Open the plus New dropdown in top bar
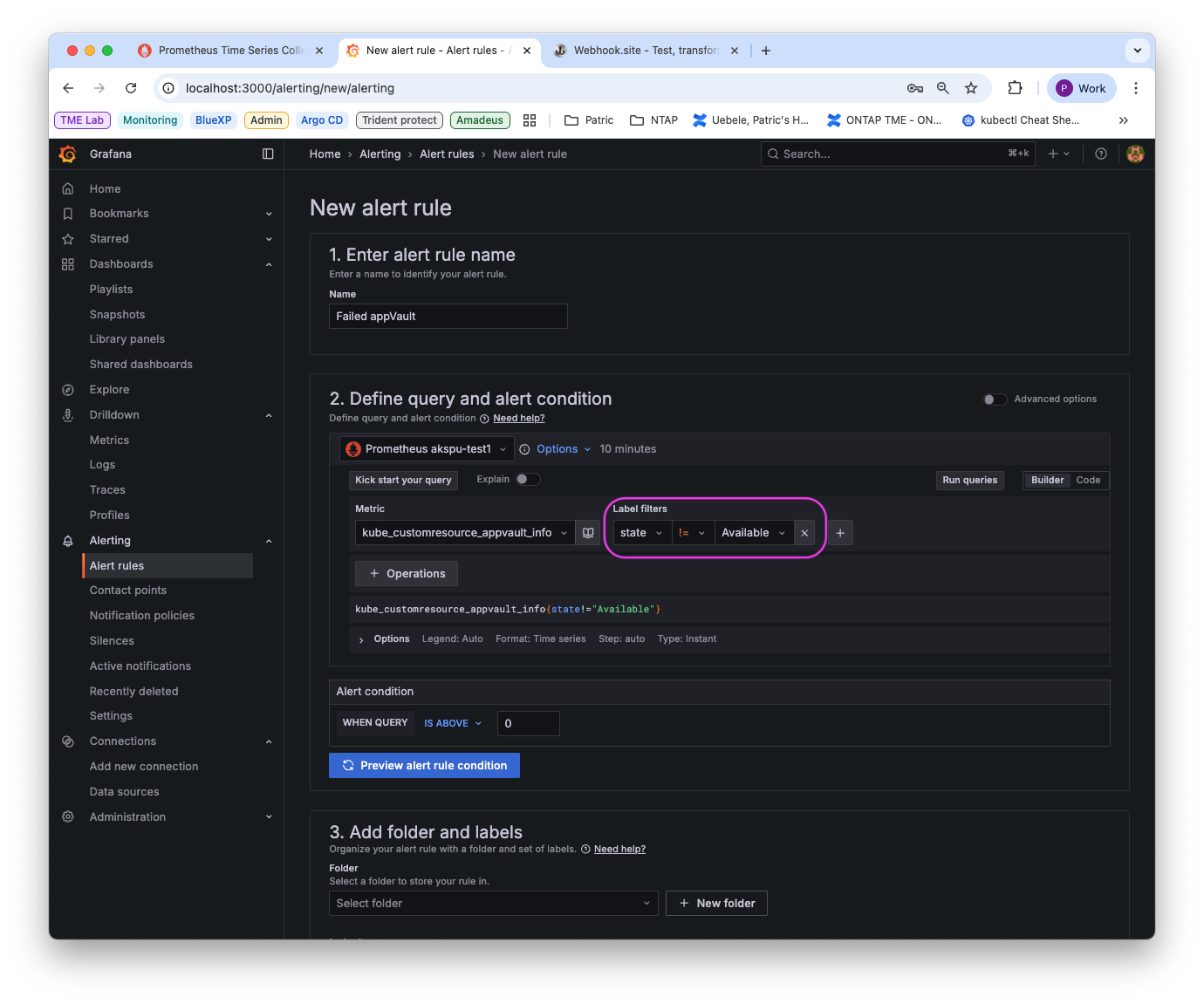 pyautogui.click(x=1059, y=154)
